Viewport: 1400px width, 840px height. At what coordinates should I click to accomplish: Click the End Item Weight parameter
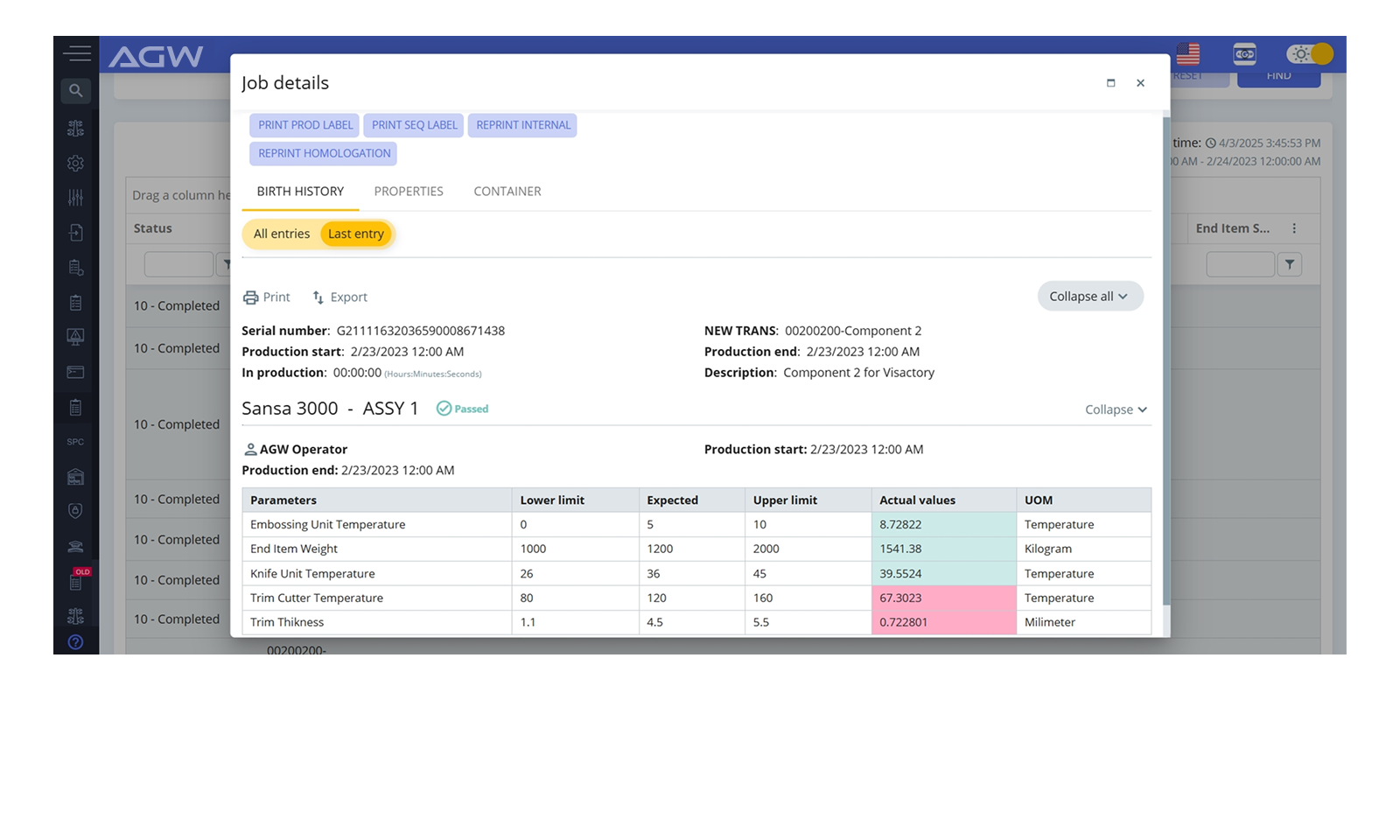294,549
